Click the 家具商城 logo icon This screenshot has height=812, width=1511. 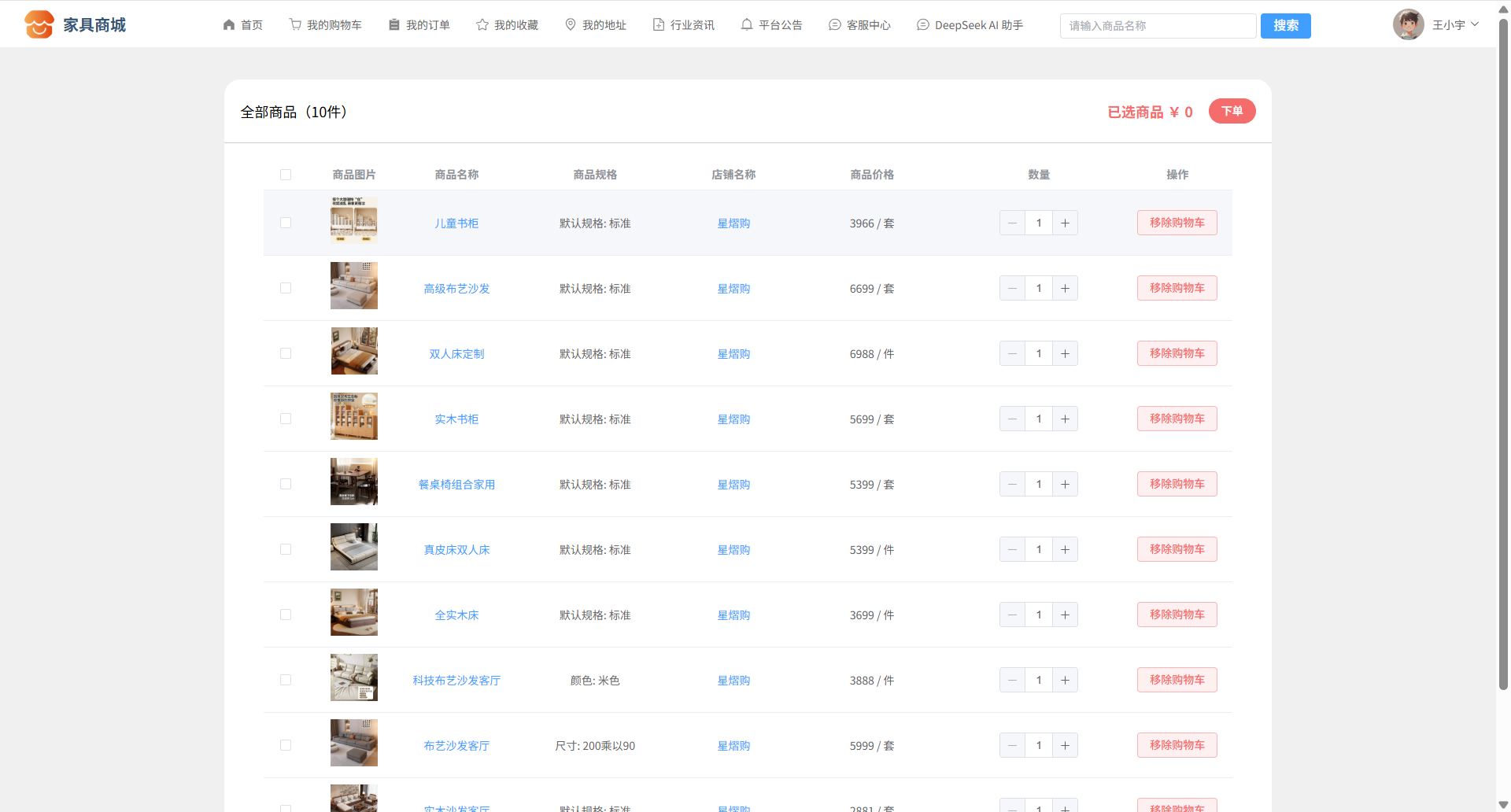pyautogui.click(x=39, y=24)
